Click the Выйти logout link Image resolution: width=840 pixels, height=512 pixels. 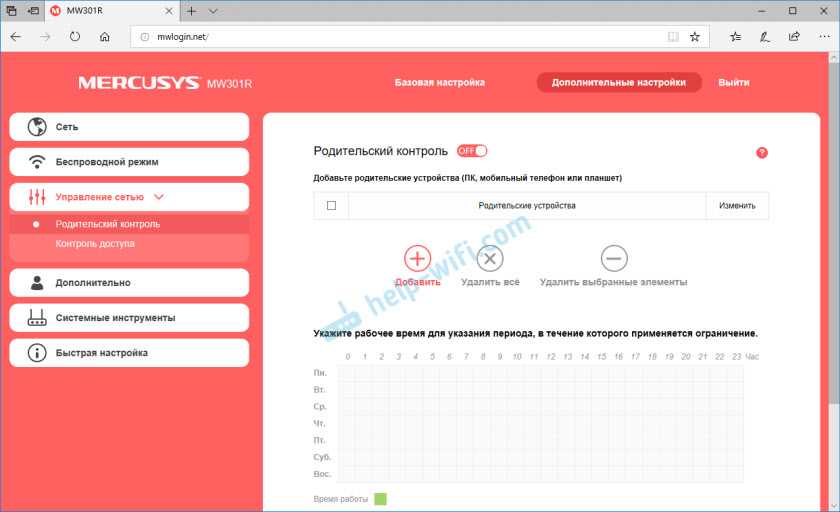733,83
